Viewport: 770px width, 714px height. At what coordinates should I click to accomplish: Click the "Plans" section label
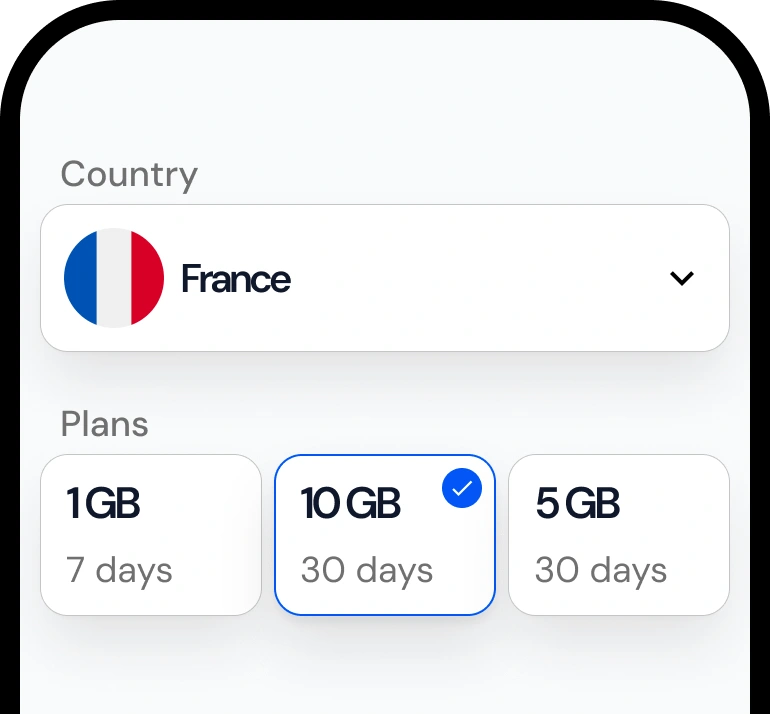tap(104, 424)
